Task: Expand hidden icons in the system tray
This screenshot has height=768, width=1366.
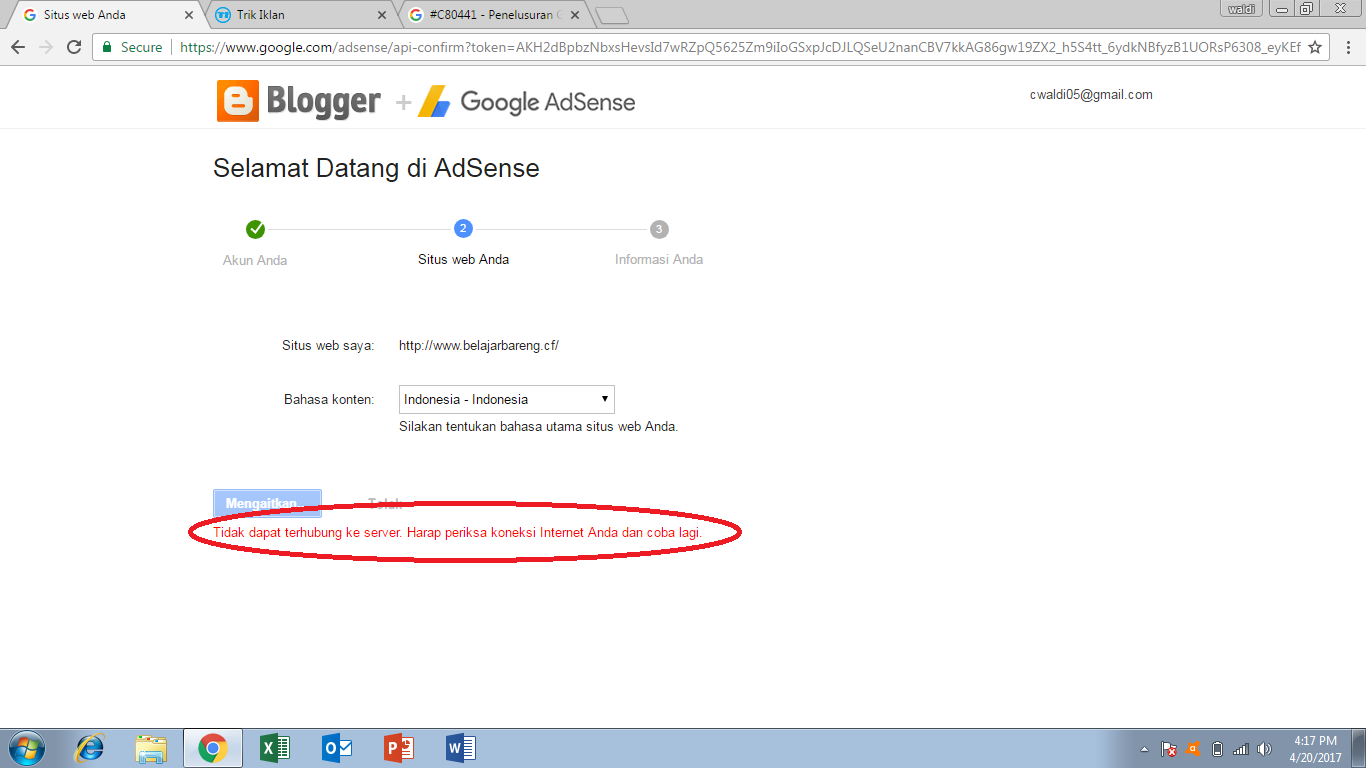Action: (1143, 747)
